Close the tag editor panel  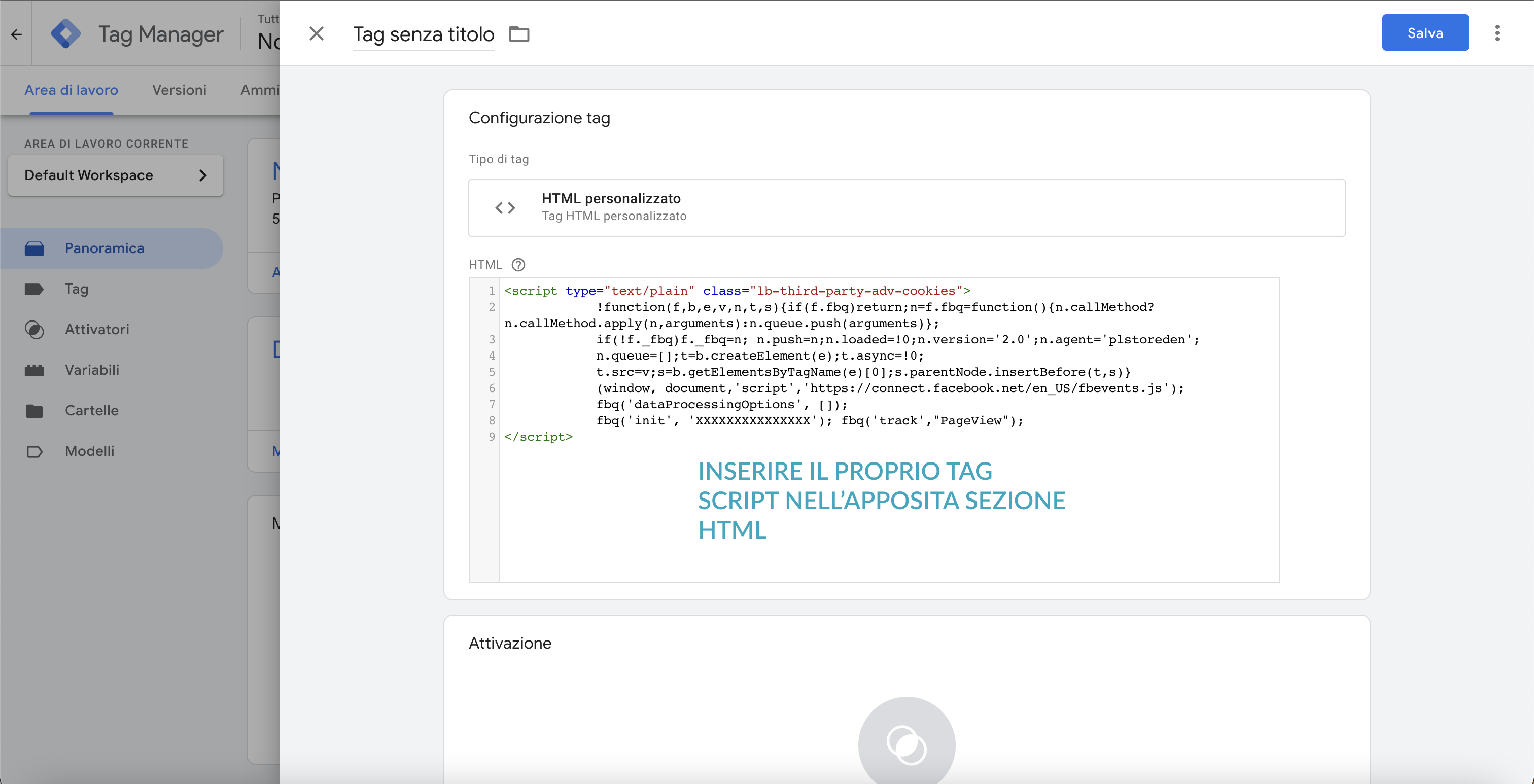click(x=316, y=34)
